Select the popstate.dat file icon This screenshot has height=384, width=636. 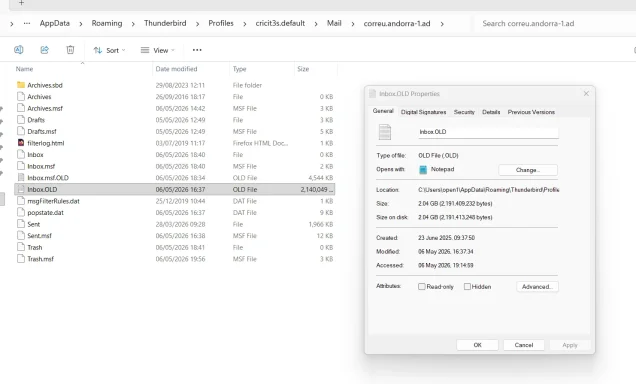click(21, 212)
